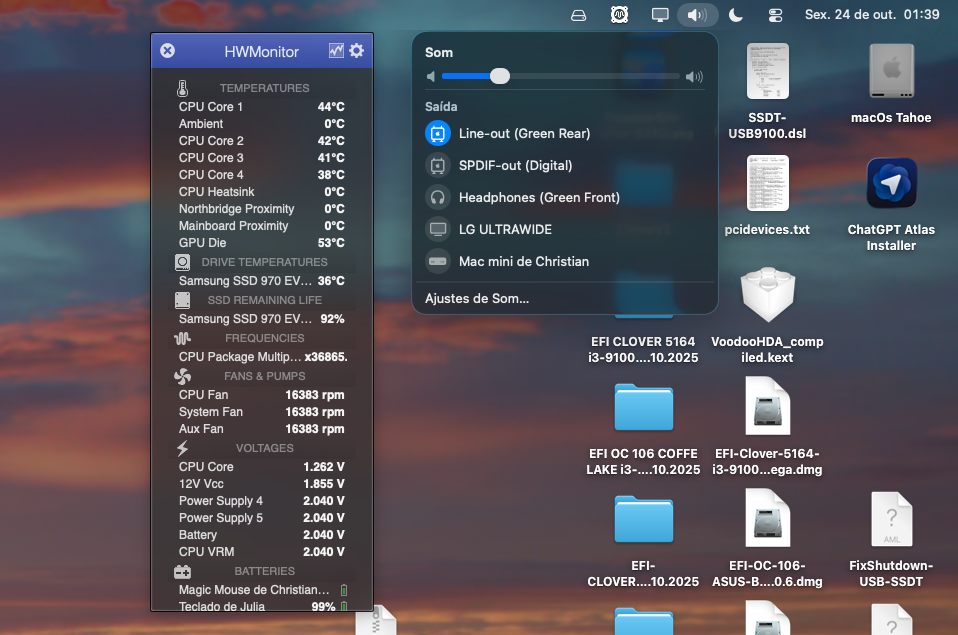Click Magic Mouse battery level icon
The height and width of the screenshot is (635, 958).
coord(344,590)
